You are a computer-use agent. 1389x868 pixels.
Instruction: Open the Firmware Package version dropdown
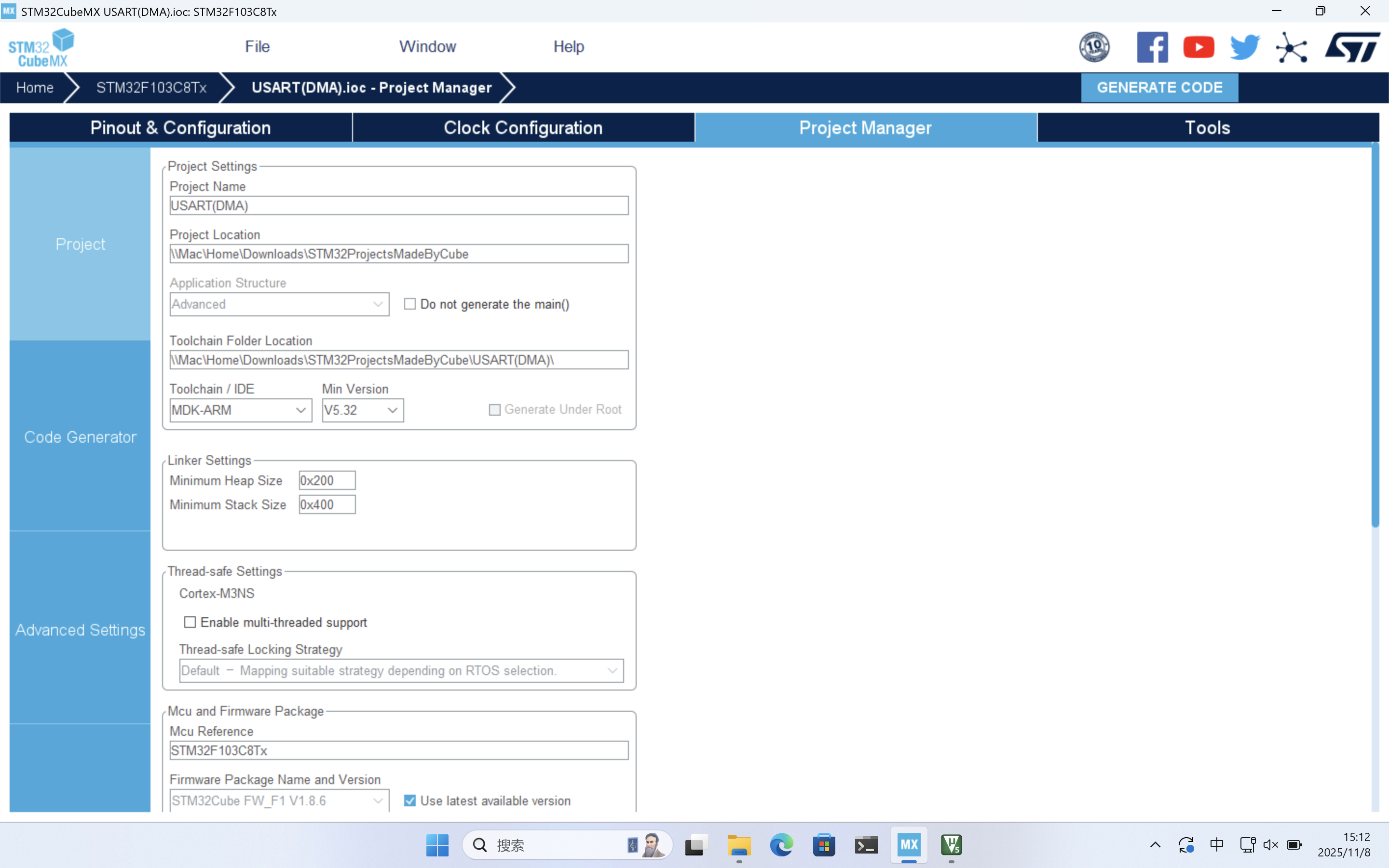pyautogui.click(x=279, y=801)
